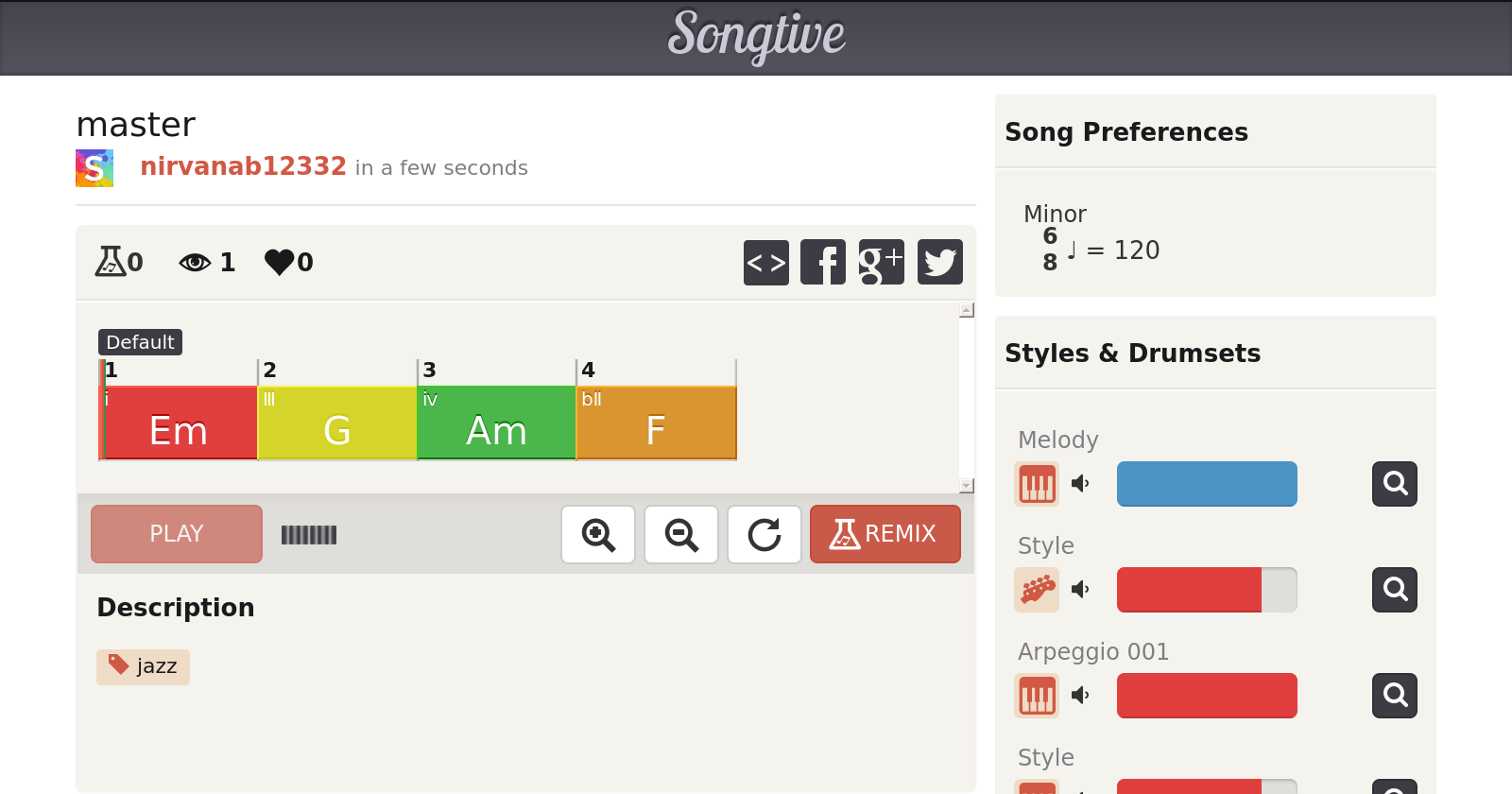Zoom out of the chord timeline
Viewport: 1512px width, 794px height.
click(x=681, y=534)
